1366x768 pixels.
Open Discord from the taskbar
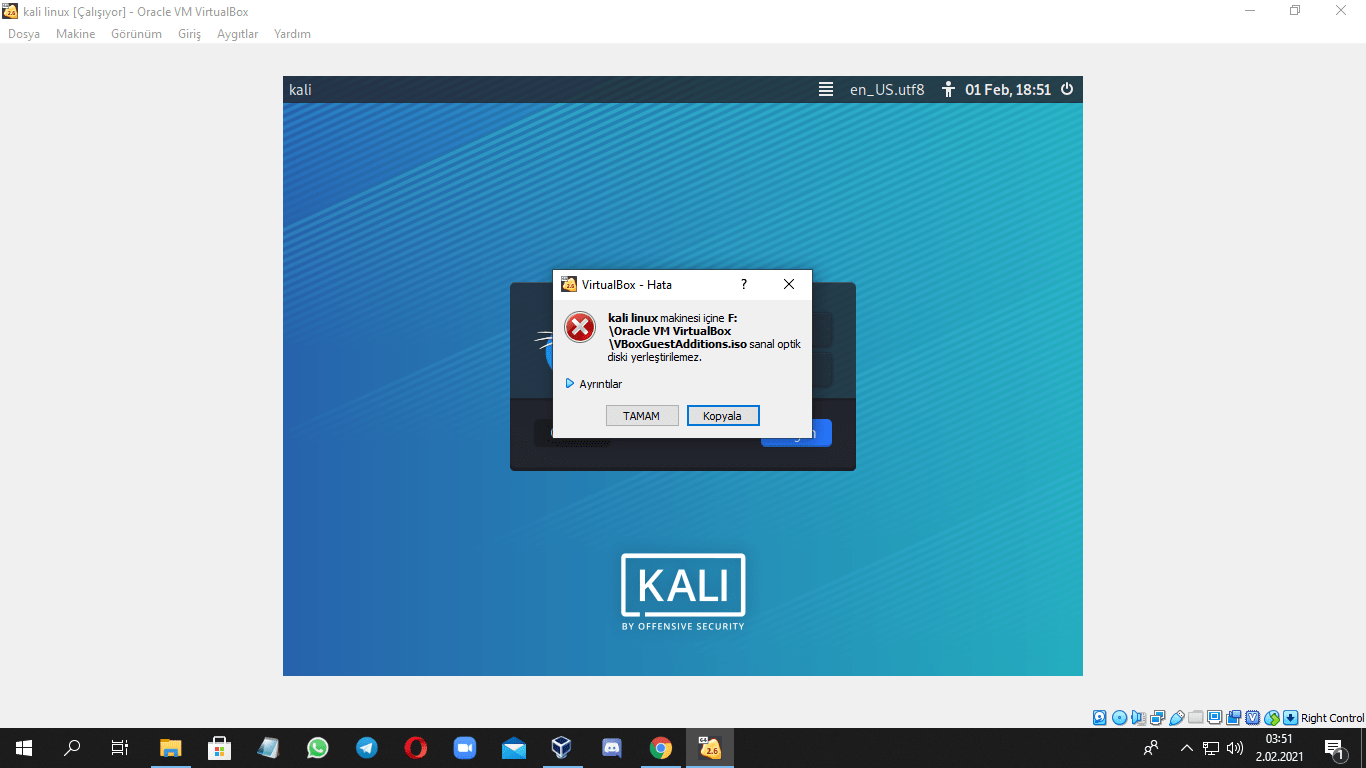pos(612,748)
